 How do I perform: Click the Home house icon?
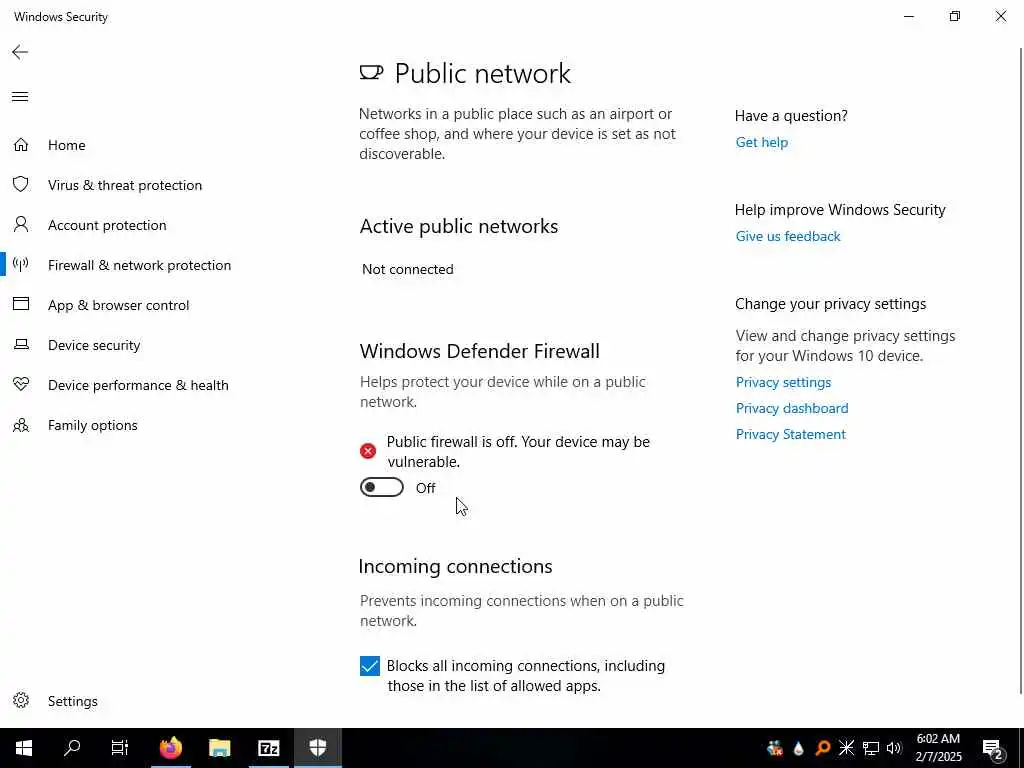click(21, 144)
